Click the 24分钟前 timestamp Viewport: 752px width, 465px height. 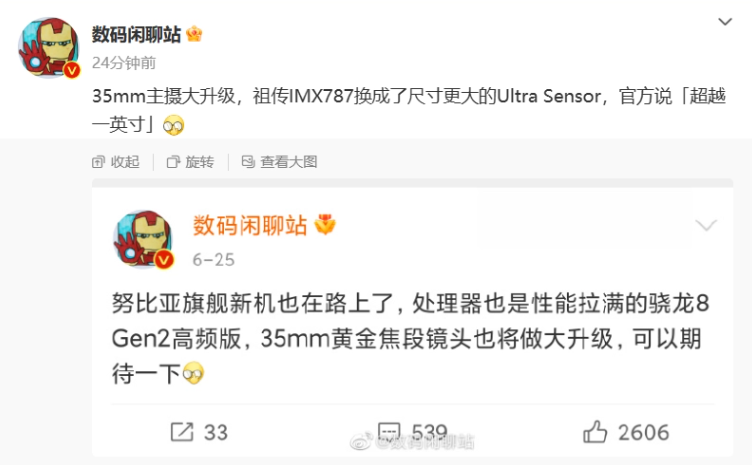(124, 63)
